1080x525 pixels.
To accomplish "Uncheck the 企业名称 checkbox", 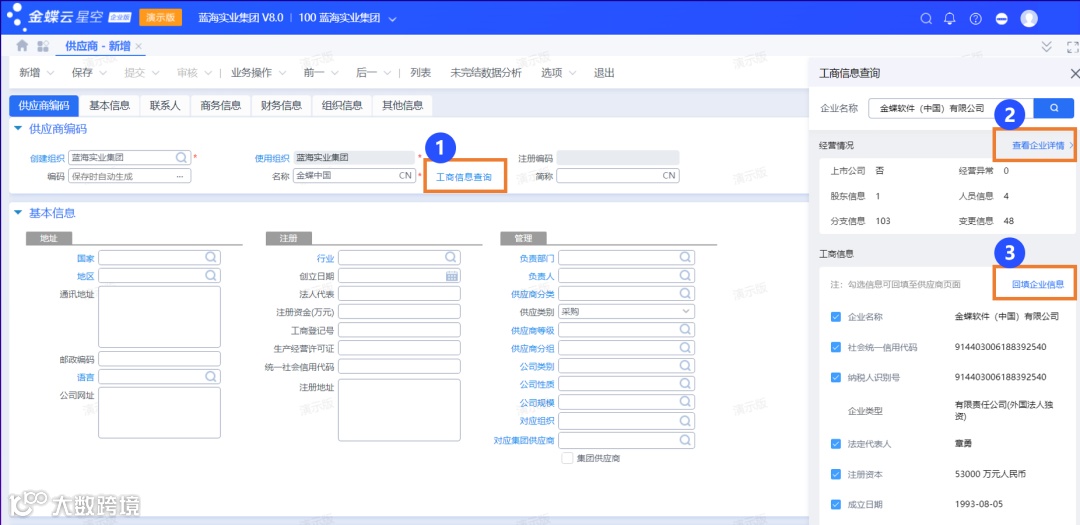I will click(835, 317).
